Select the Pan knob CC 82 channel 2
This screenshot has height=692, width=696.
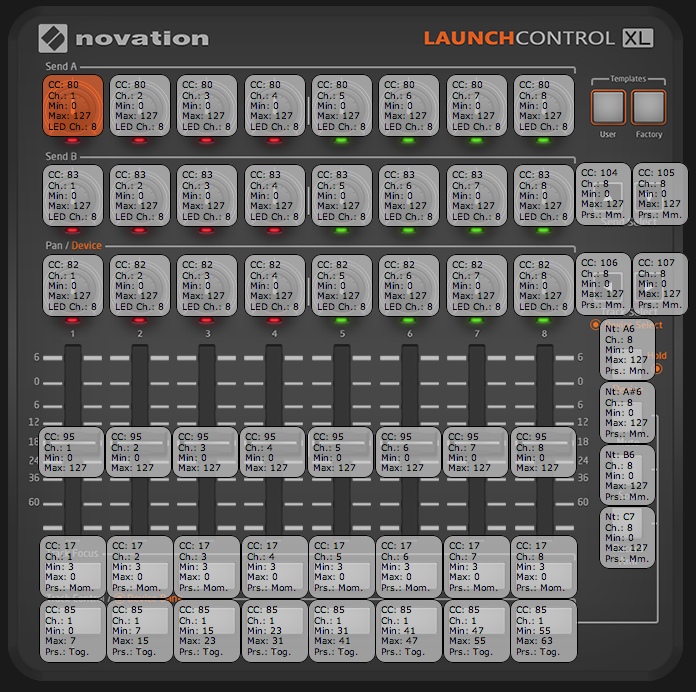139,285
